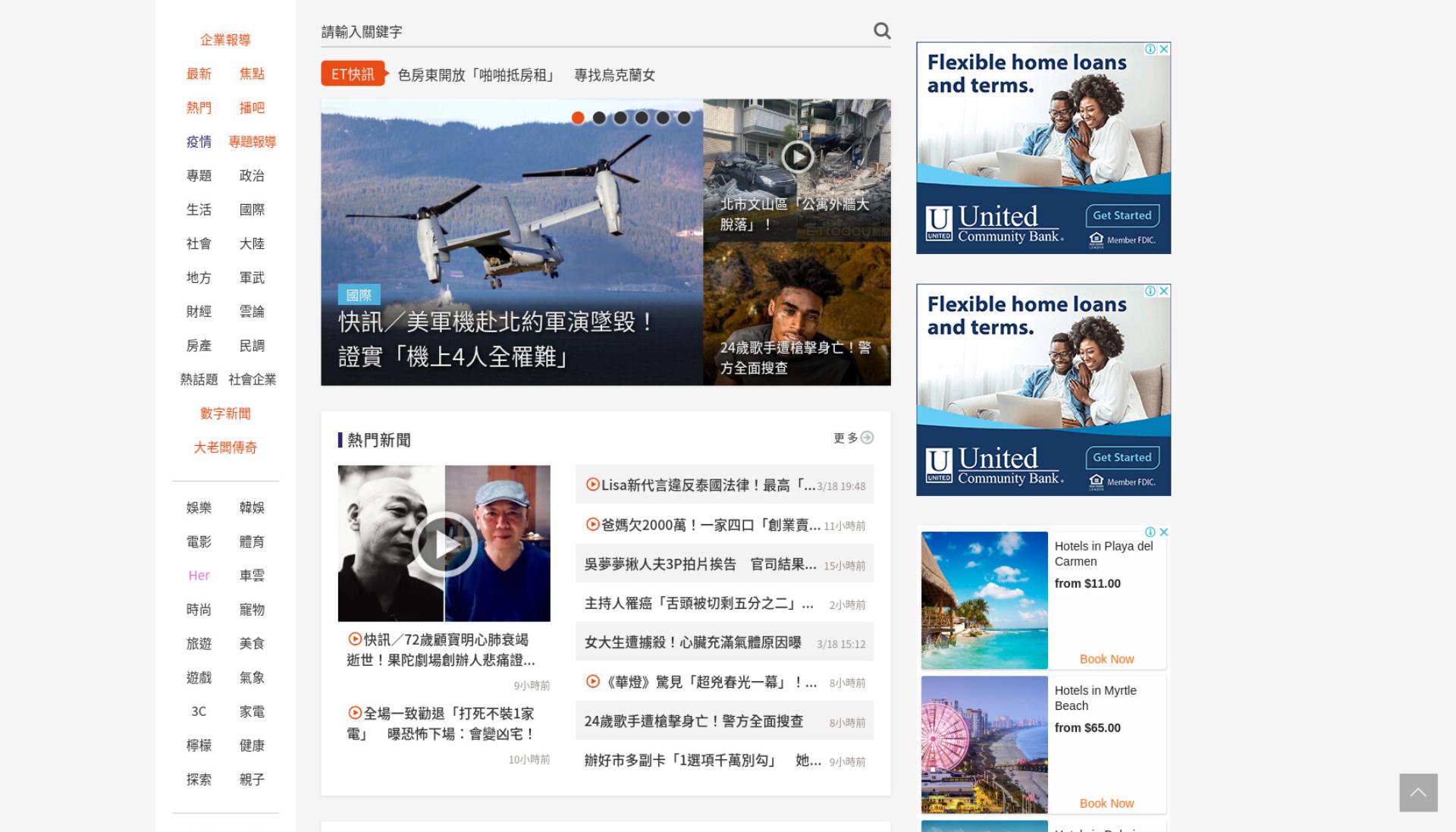Open 全場一致勸退 article
The height and width of the screenshot is (832, 1456).
[441, 724]
